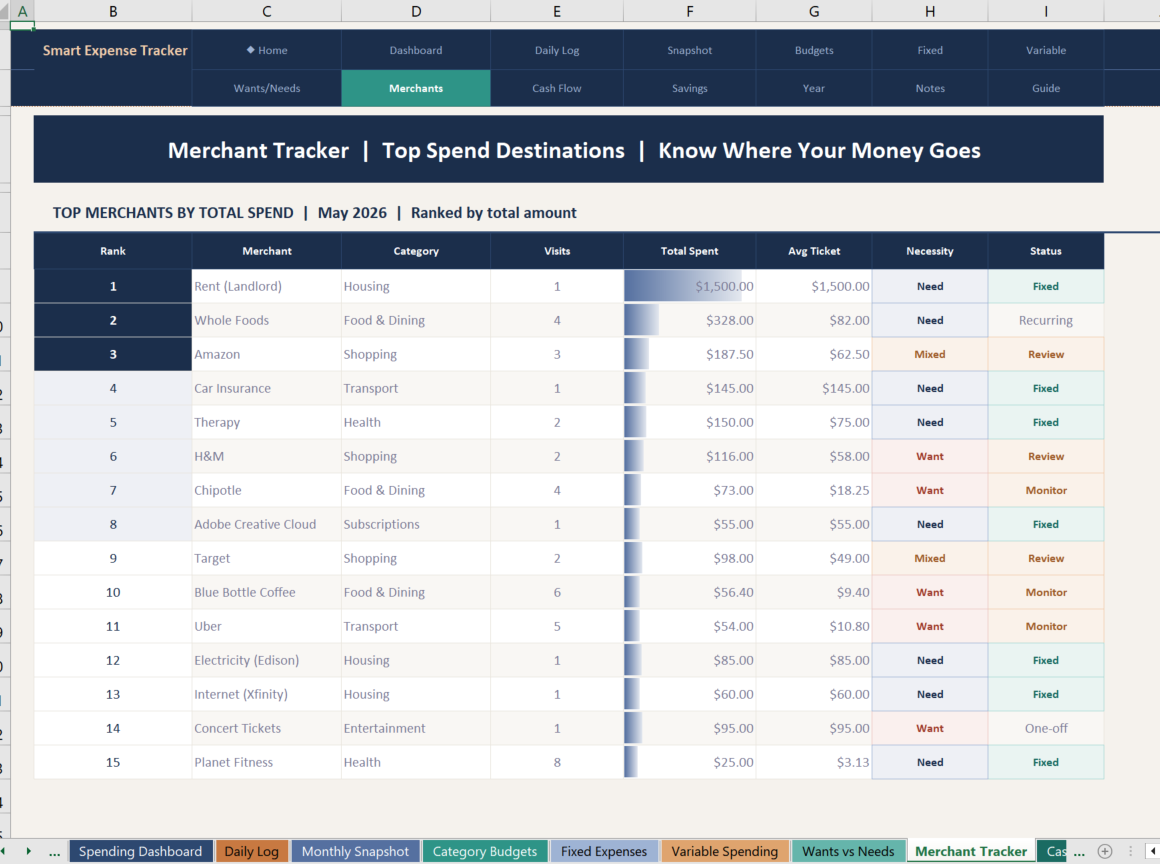Open the Wants/Needs navigation link
1160x864 pixels.
click(x=267, y=88)
